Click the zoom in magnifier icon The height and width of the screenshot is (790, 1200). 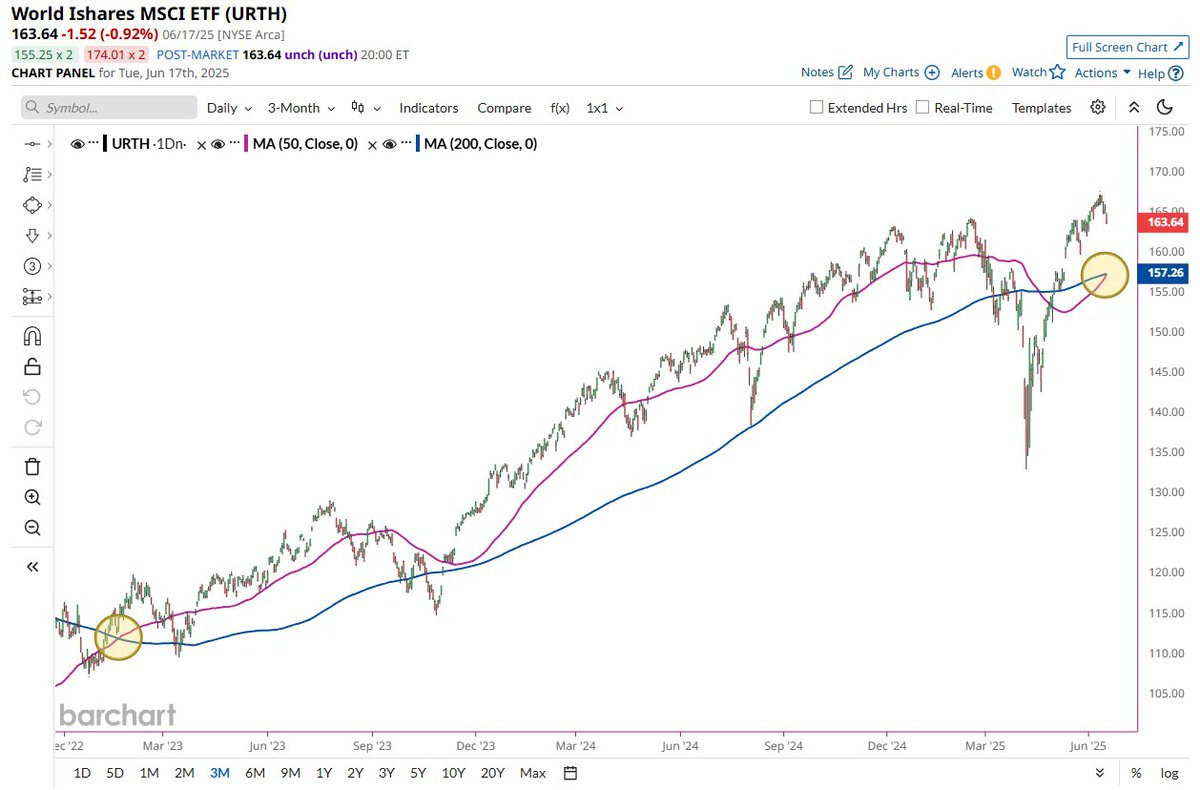[32, 497]
